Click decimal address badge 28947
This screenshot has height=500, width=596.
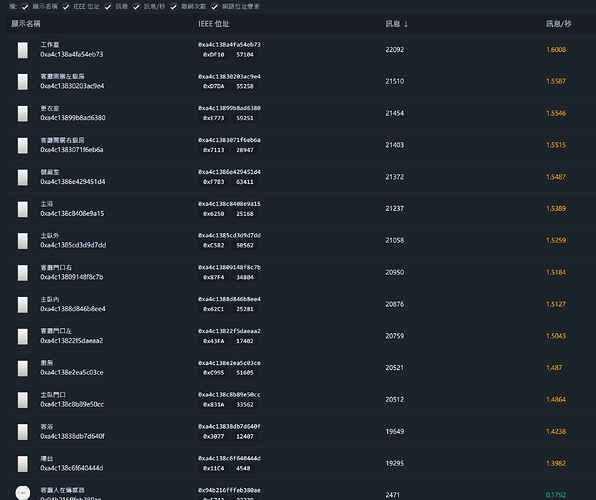click(x=245, y=150)
